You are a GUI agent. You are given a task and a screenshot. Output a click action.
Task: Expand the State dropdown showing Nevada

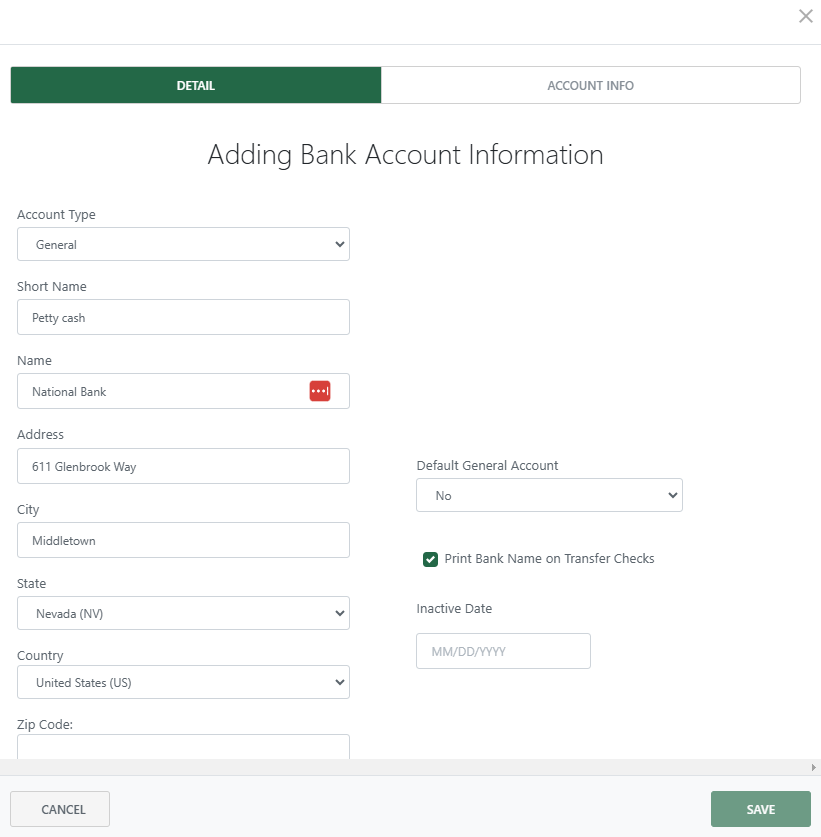pos(183,613)
